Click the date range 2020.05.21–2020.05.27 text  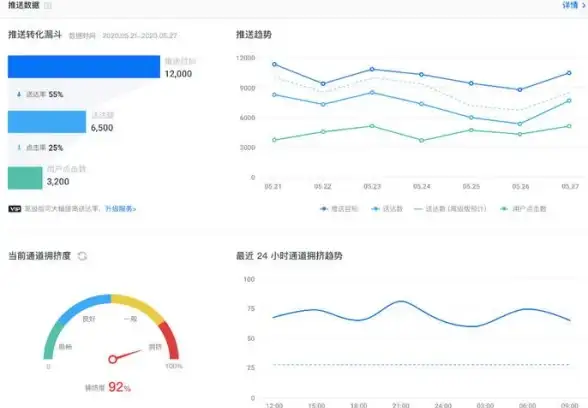click(140, 36)
